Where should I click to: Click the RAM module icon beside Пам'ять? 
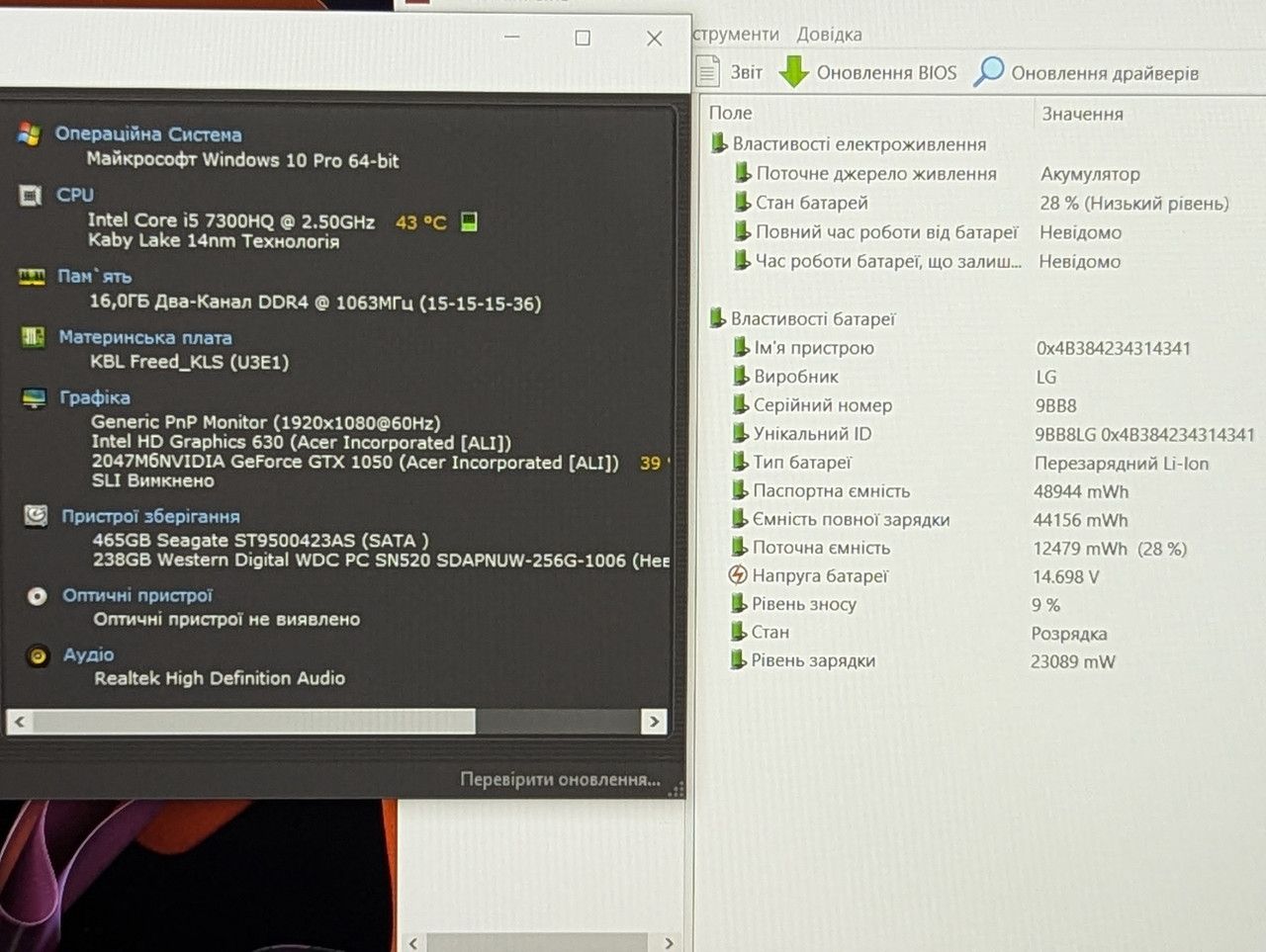[x=32, y=277]
